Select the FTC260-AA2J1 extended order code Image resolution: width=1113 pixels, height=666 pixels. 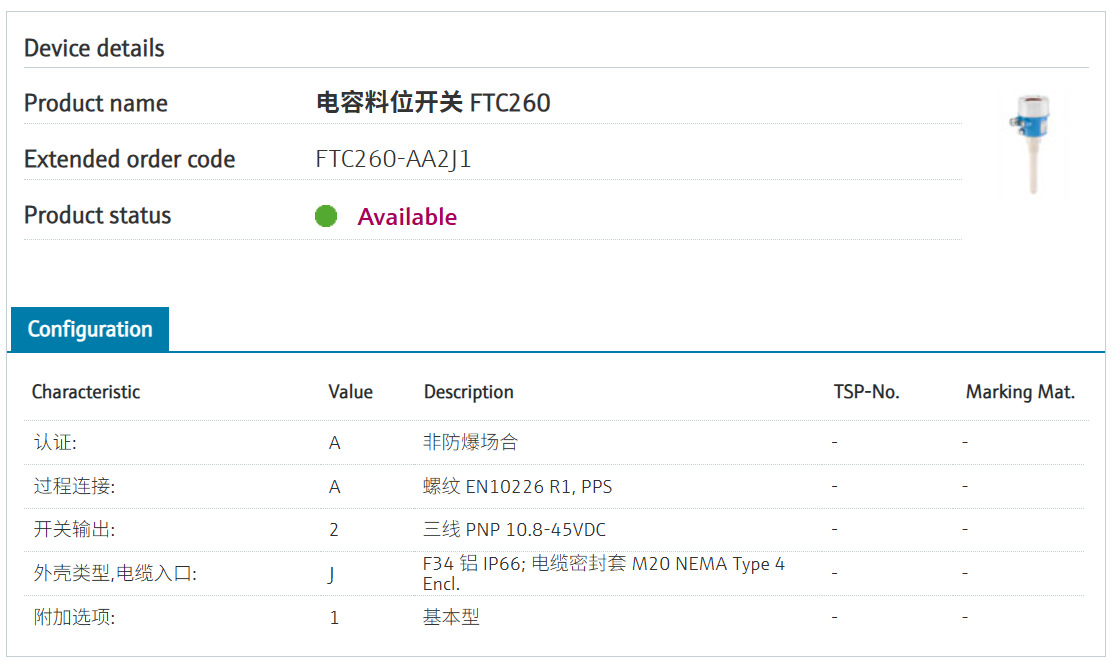[393, 159]
